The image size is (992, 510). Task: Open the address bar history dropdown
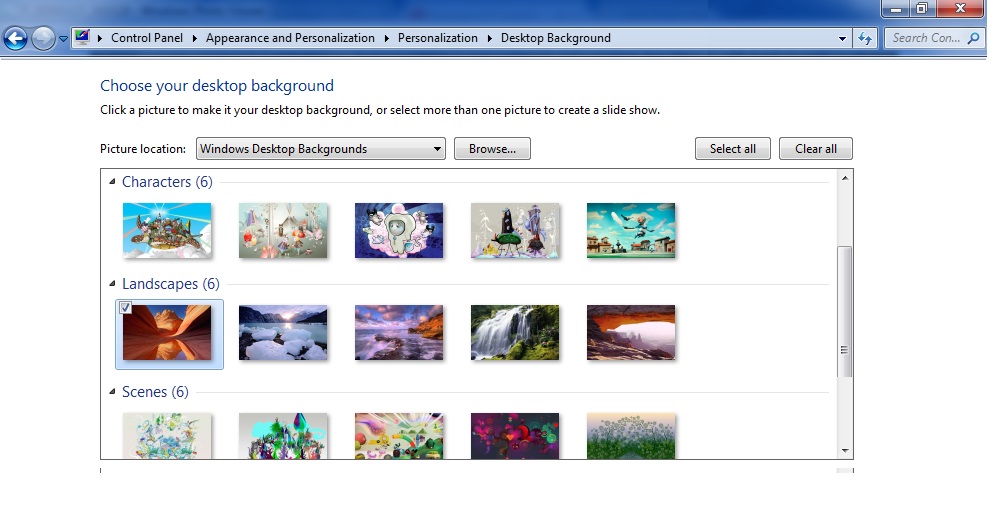[x=842, y=39]
